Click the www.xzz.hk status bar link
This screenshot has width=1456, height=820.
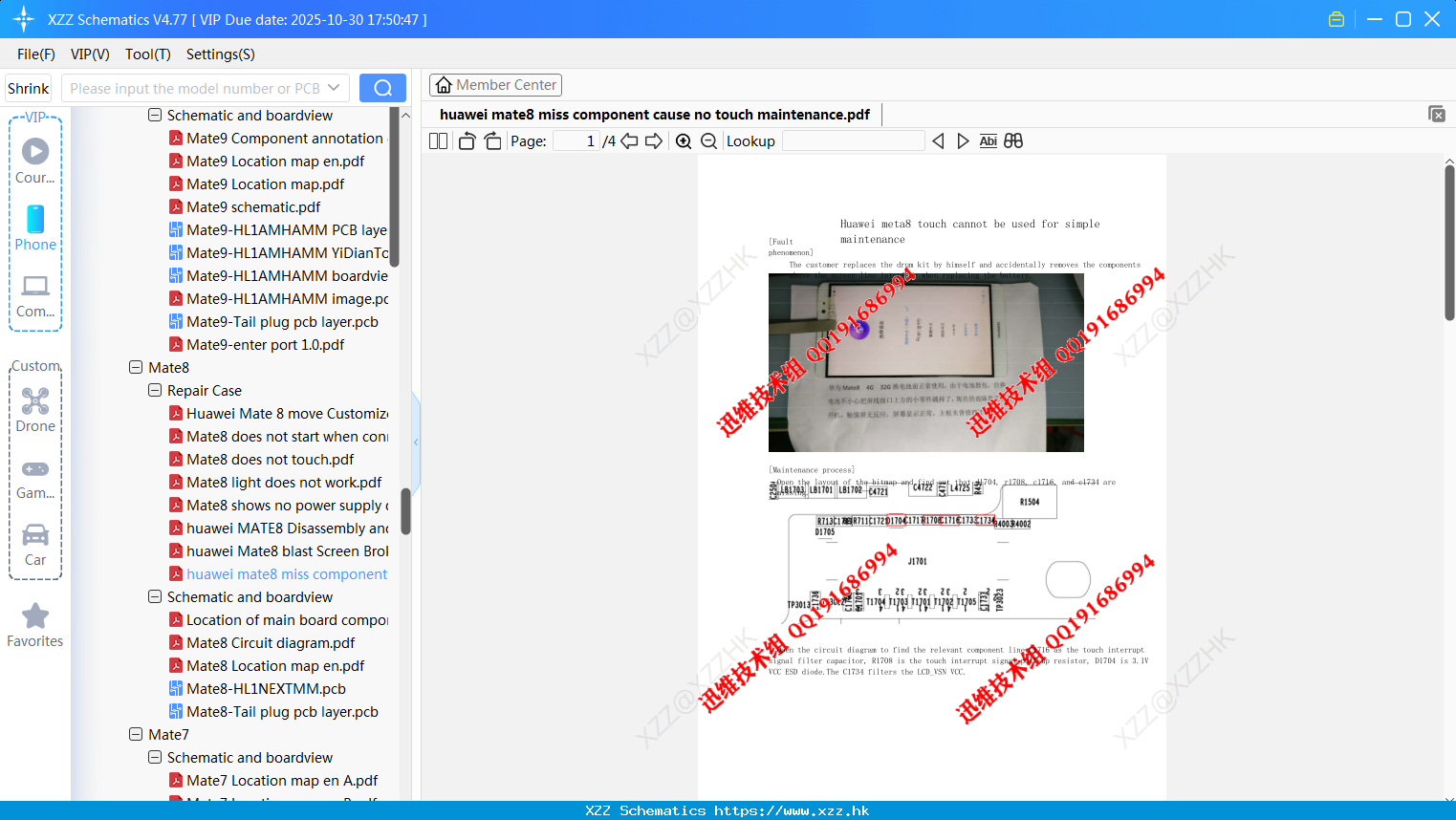792,810
